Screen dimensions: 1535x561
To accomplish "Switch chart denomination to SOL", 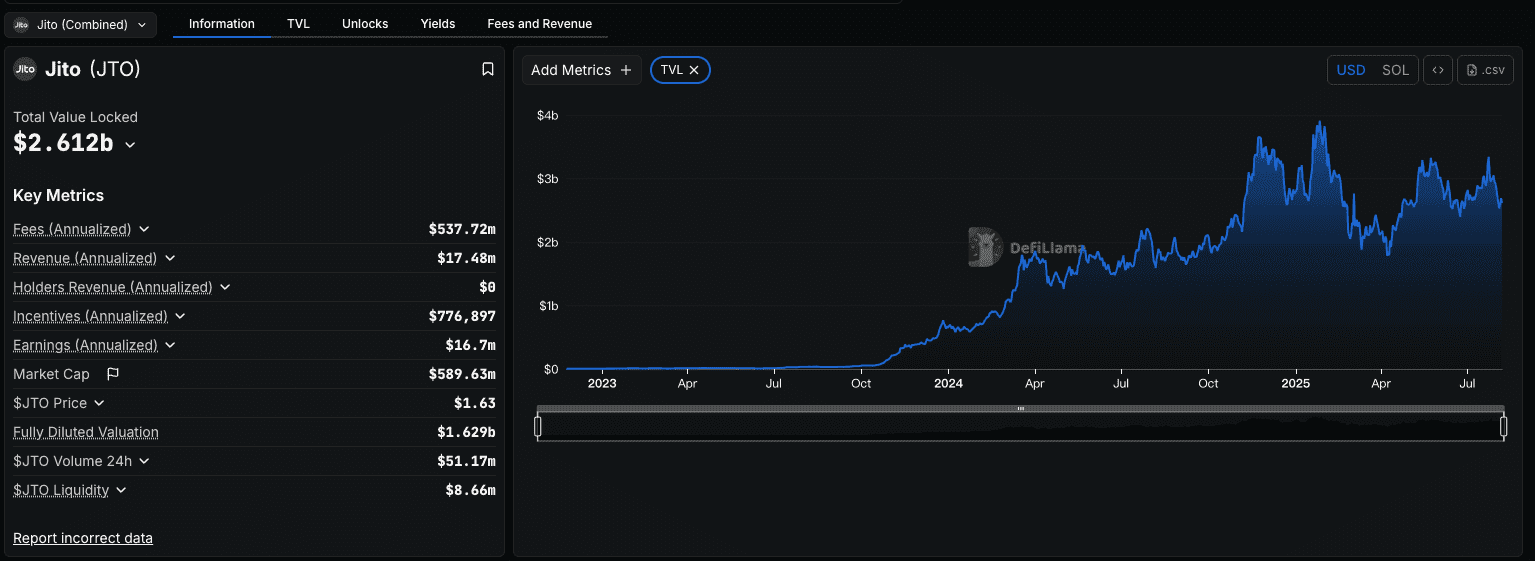I will pos(1395,70).
